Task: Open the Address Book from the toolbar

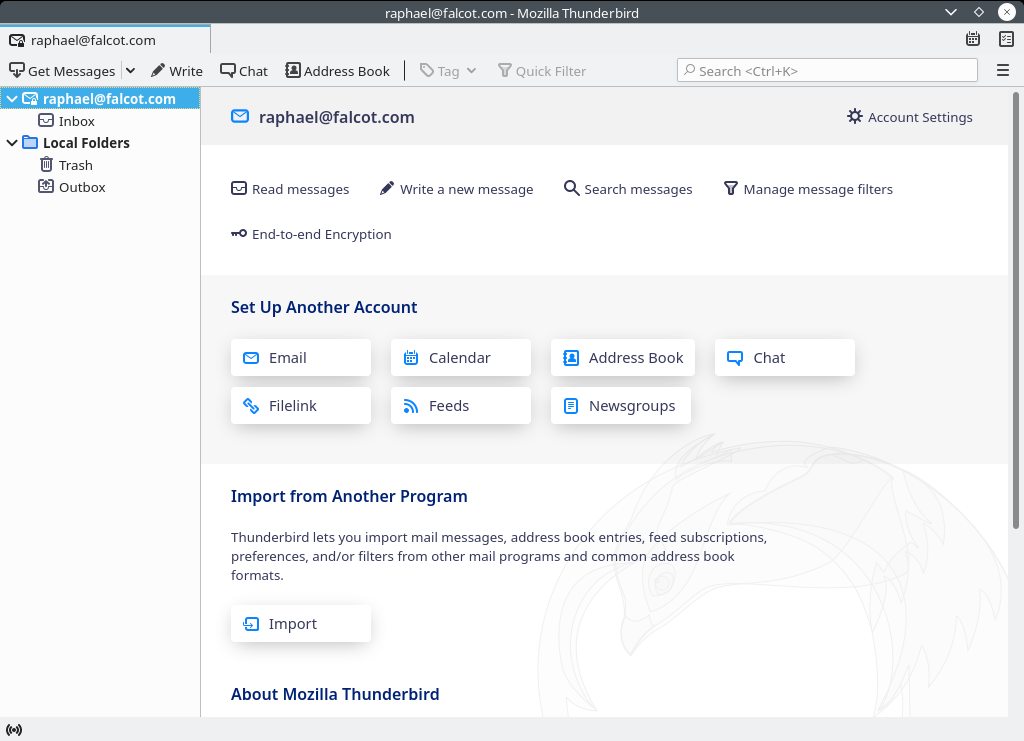Action: point(337,70)
